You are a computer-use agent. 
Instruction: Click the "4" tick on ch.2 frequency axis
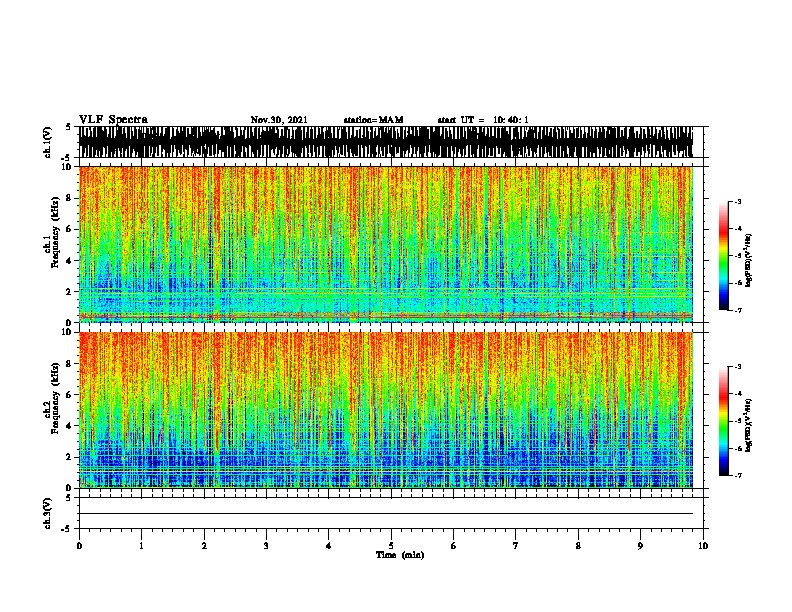click(x=70, y=426)
